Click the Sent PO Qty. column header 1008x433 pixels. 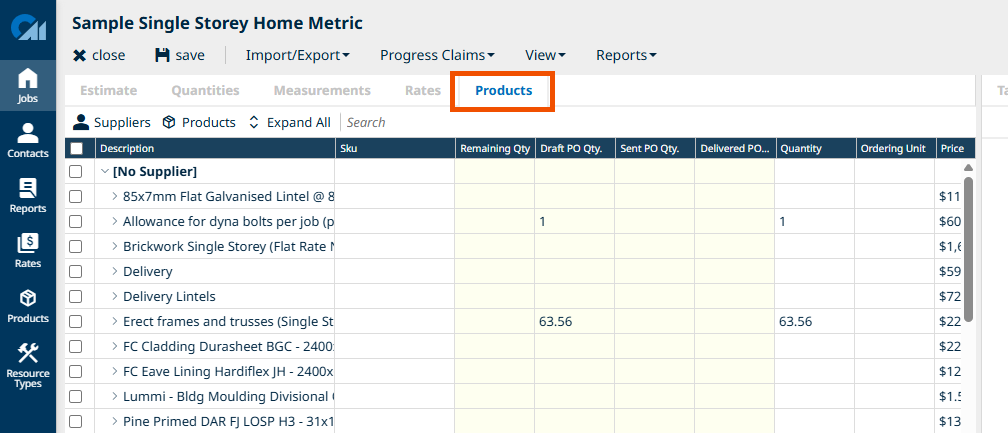(x=654, y=148)
